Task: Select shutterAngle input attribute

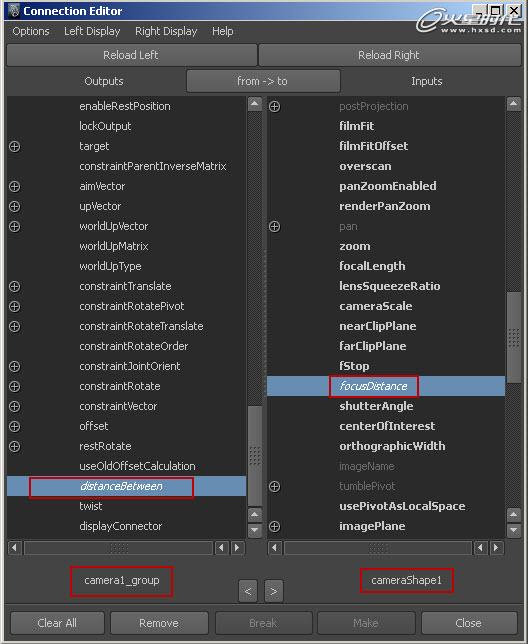Action: pos(376,406)
